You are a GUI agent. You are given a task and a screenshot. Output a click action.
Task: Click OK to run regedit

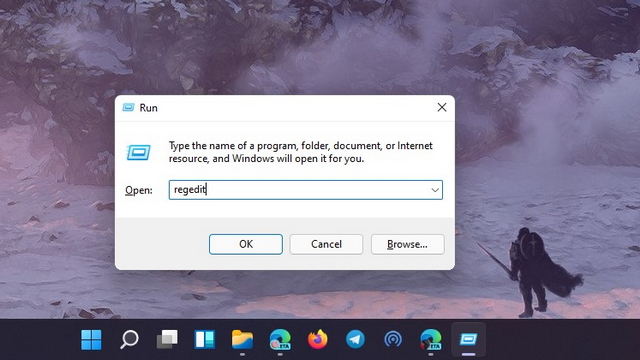[x=246, y=244]
